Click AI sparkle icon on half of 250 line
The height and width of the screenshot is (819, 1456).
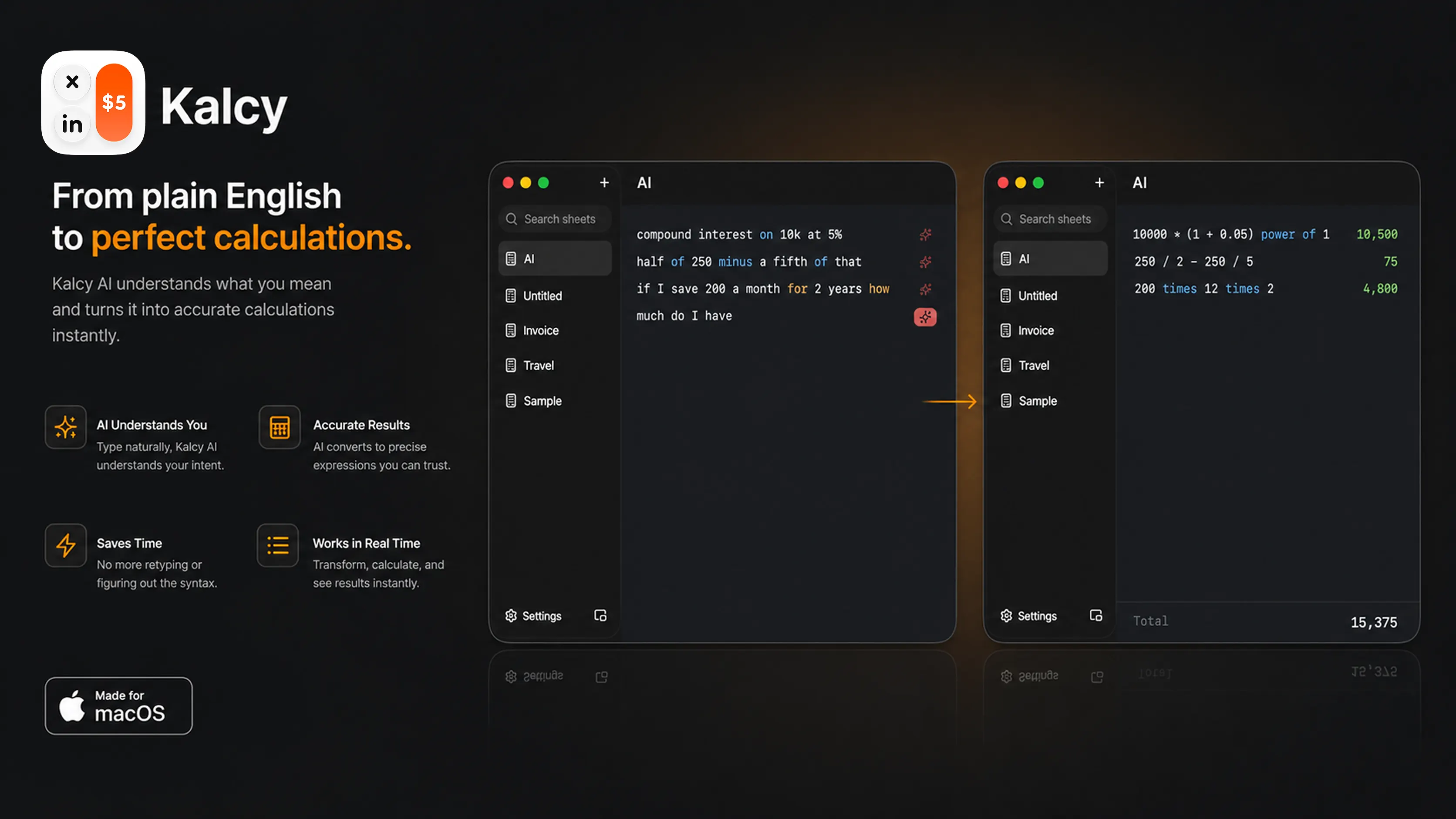tap(925, 262)
